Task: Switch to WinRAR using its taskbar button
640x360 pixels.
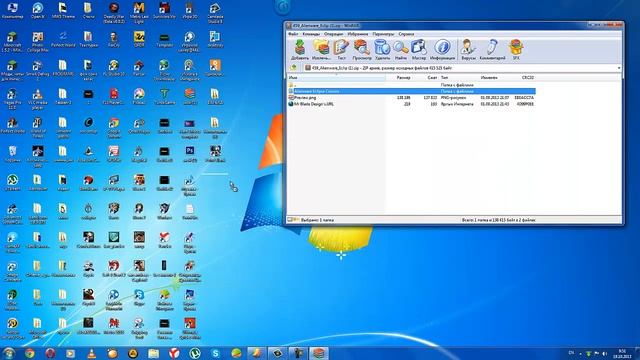Action: pyautogui.click(x=319, y=353)
